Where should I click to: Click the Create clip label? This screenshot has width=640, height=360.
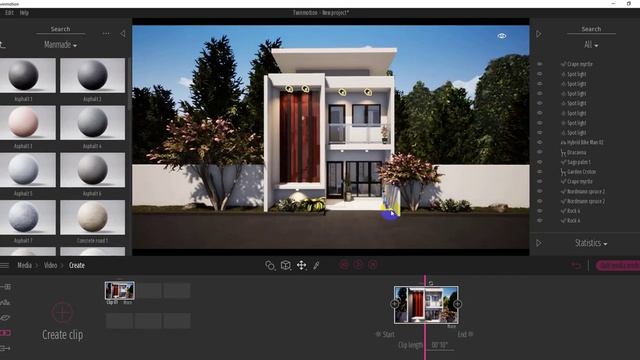pyautogui.click(x=62, y=335)
